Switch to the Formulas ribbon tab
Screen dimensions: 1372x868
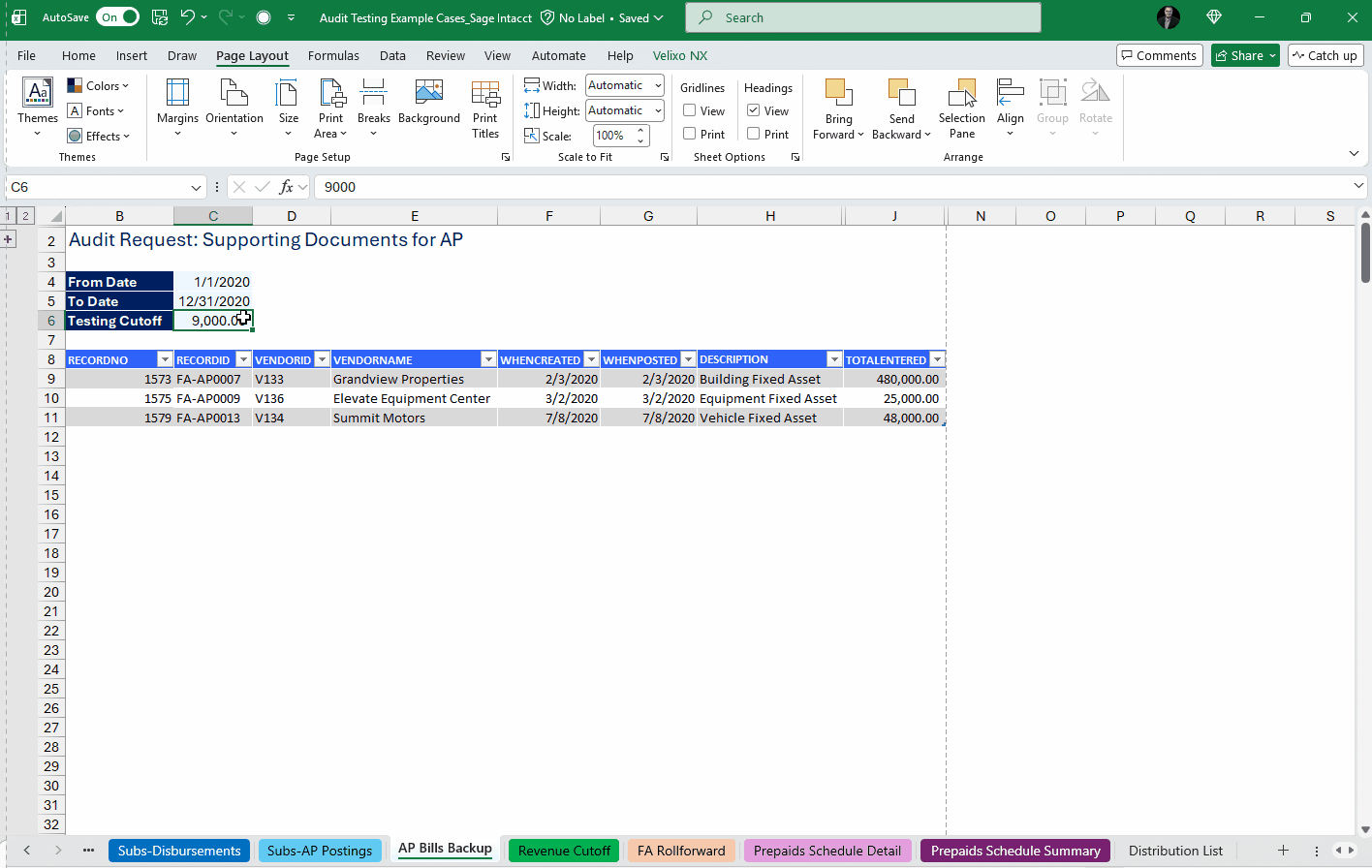click(x=333, y=55)
